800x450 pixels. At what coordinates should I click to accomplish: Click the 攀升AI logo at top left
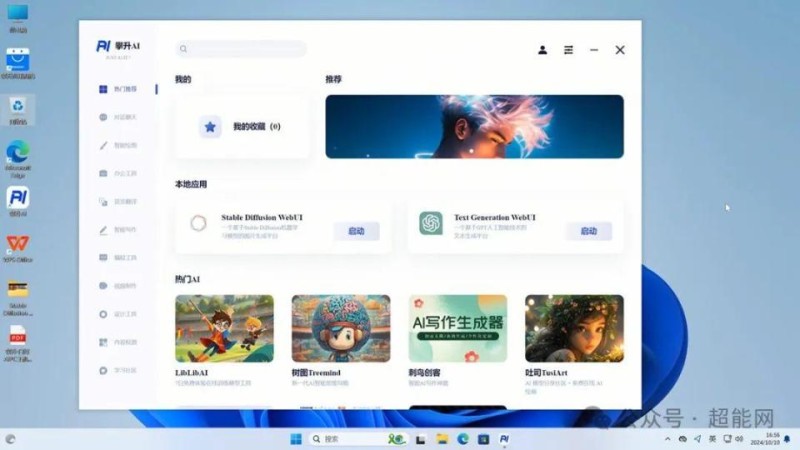(x=118, y=46)
